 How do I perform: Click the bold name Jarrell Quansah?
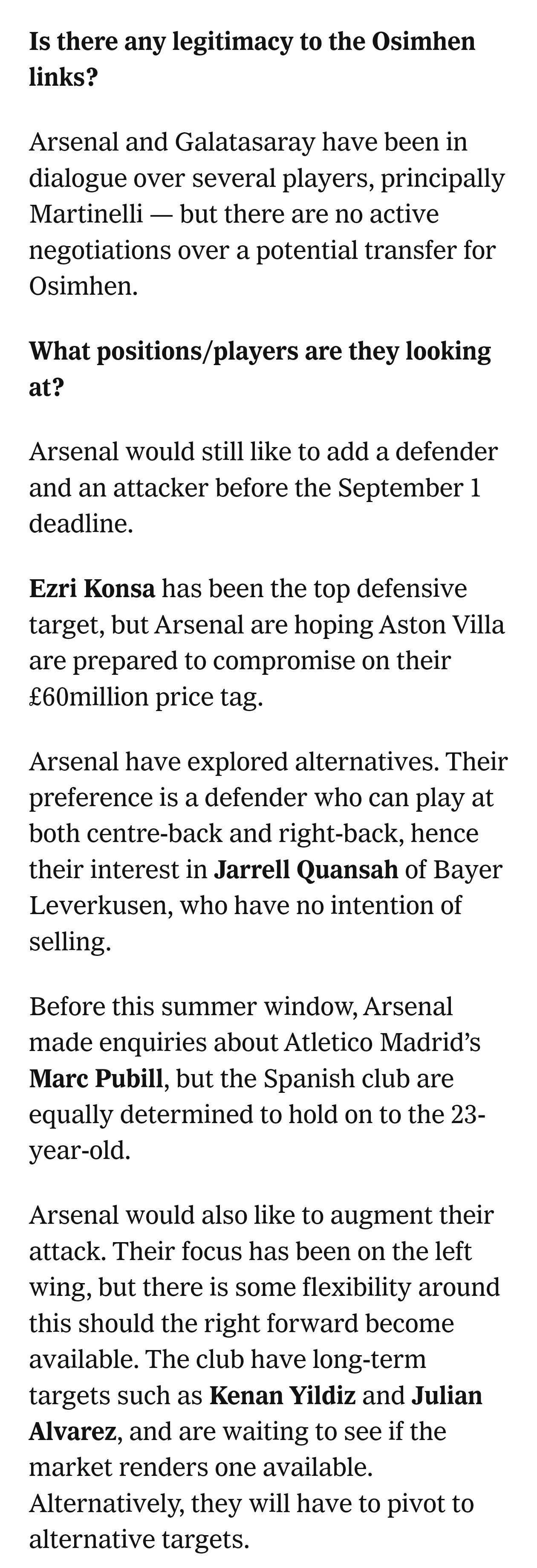pyautogui.click(x=305, y=869)
